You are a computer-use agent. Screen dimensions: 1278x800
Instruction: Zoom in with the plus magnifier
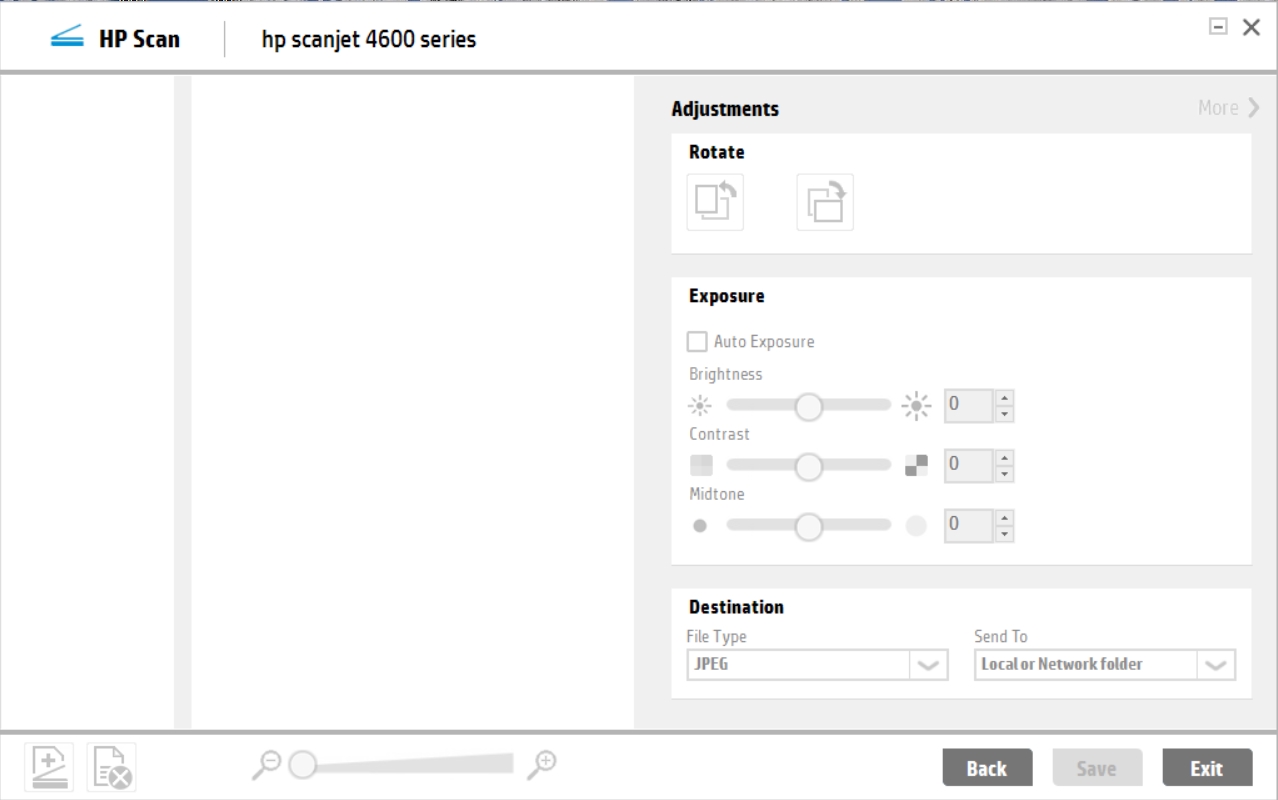[x=542, y=765]
